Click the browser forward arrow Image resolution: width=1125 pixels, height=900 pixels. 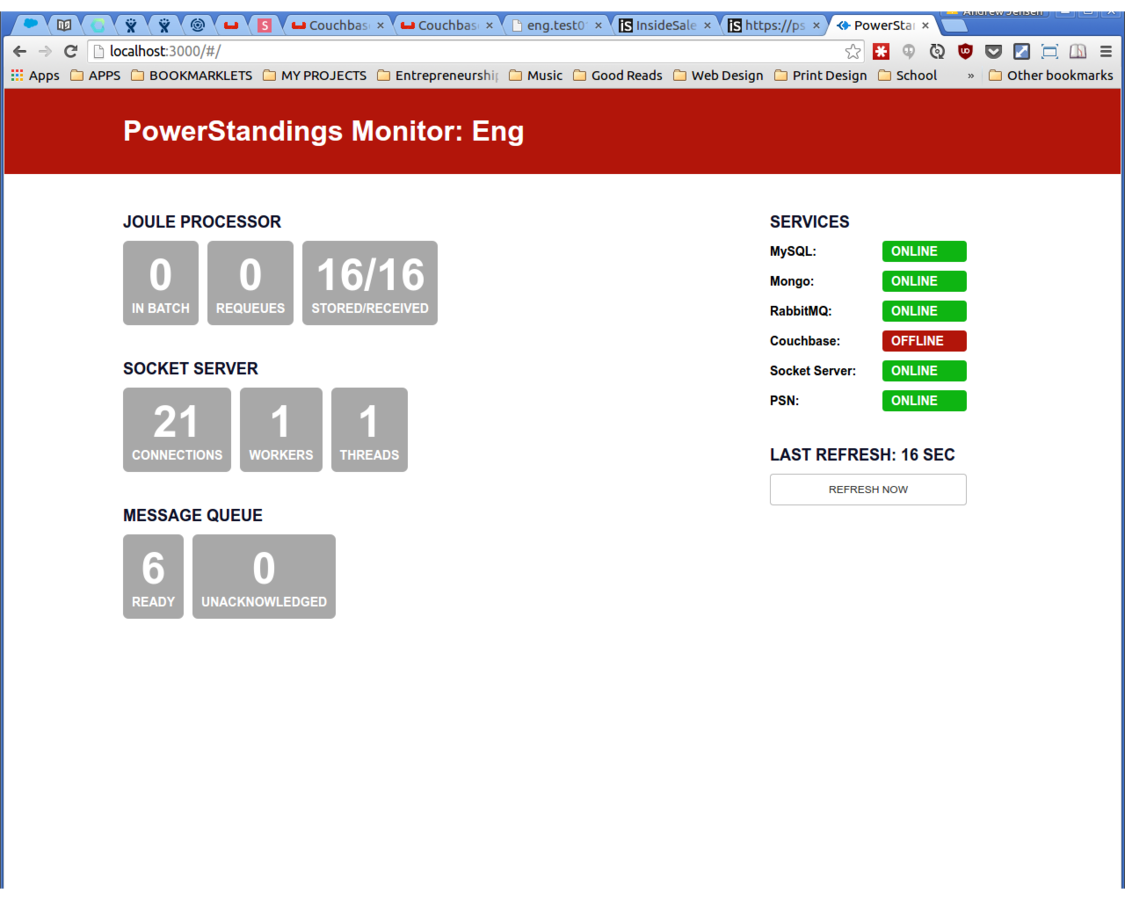click(45, 51)
